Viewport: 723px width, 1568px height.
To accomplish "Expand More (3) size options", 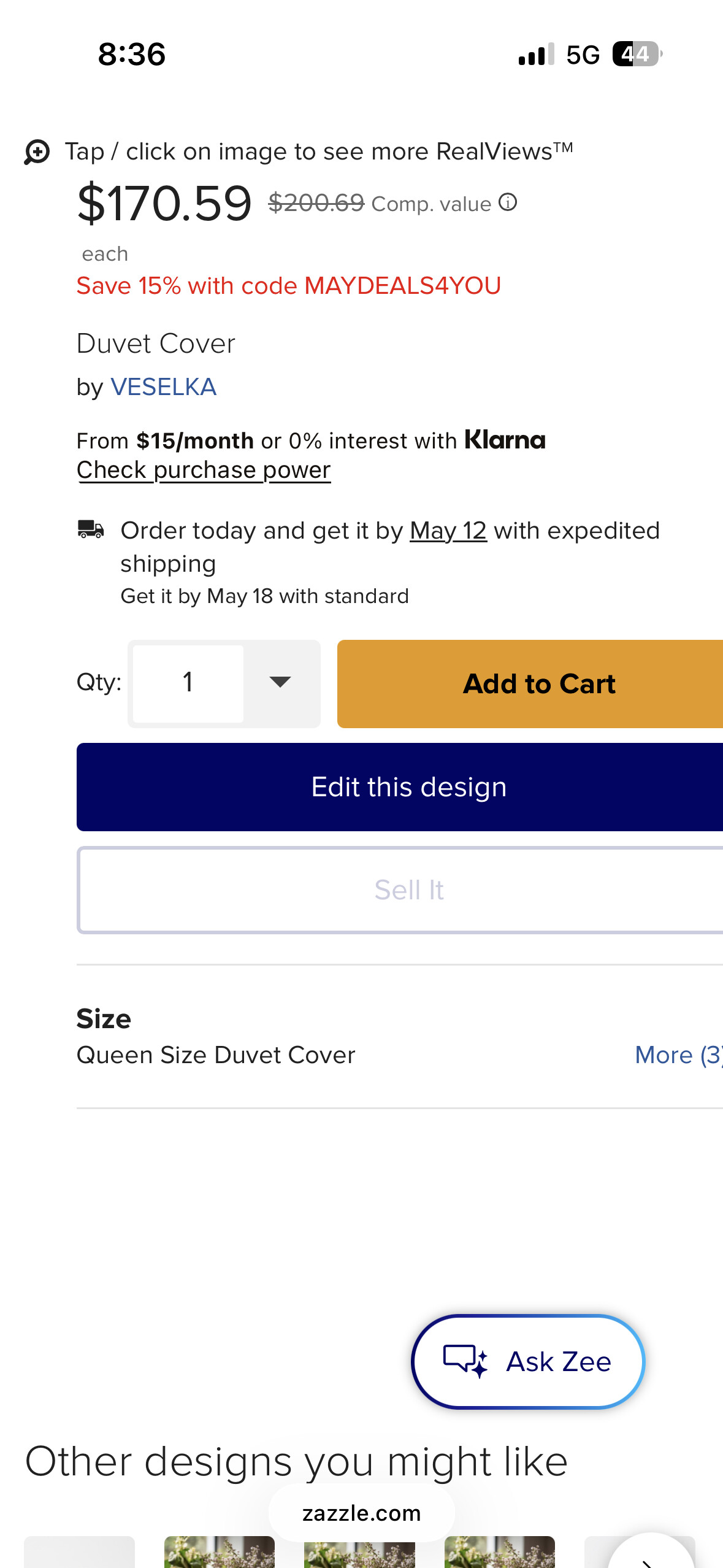I will tap(679, 1055).
